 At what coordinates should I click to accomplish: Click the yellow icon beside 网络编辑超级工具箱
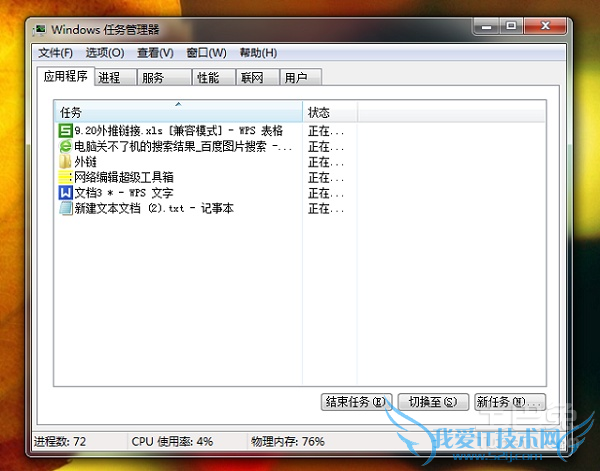coord(65,177)
